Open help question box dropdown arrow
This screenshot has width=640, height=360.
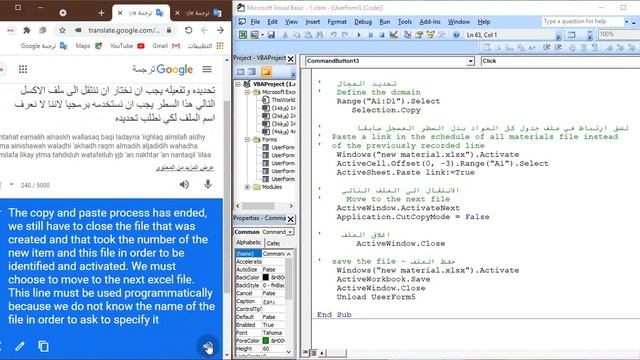pos(627,21)
